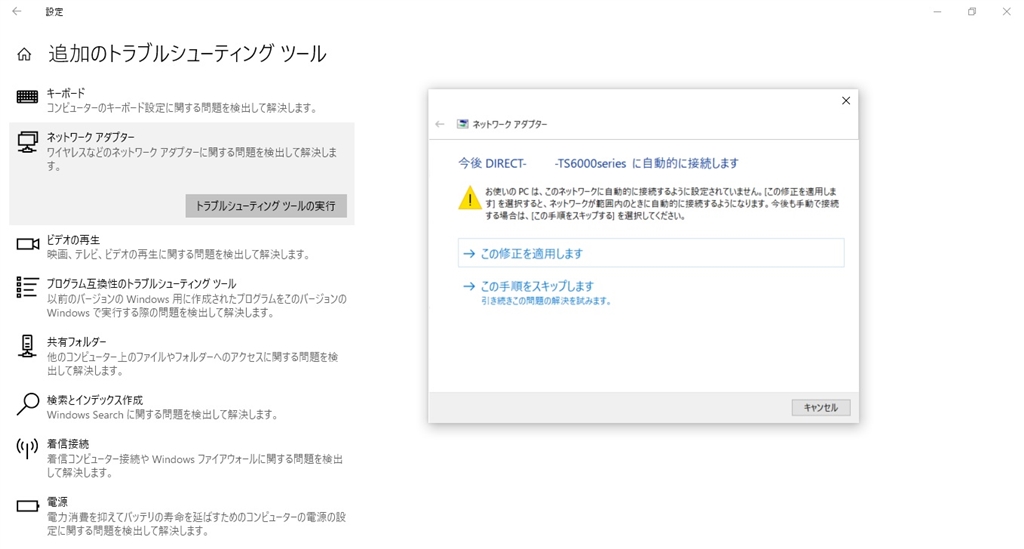Image resolution: width=1024 pixels, height=549 pixels.
Task: Click the yellow warning triangle icon in dialog
Action: pos(470,198)
